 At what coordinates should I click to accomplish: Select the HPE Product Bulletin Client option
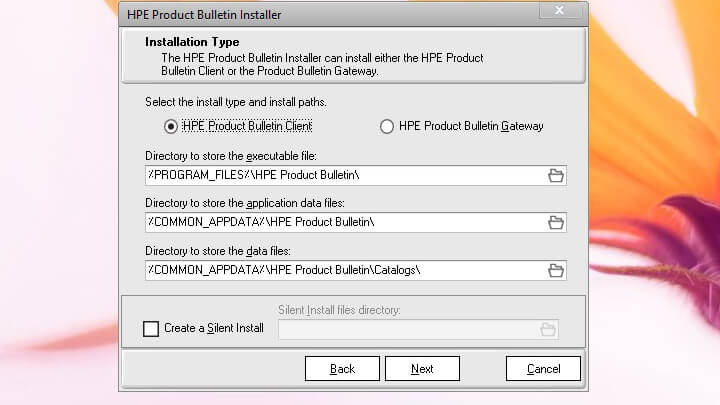(x=171, y=126)
